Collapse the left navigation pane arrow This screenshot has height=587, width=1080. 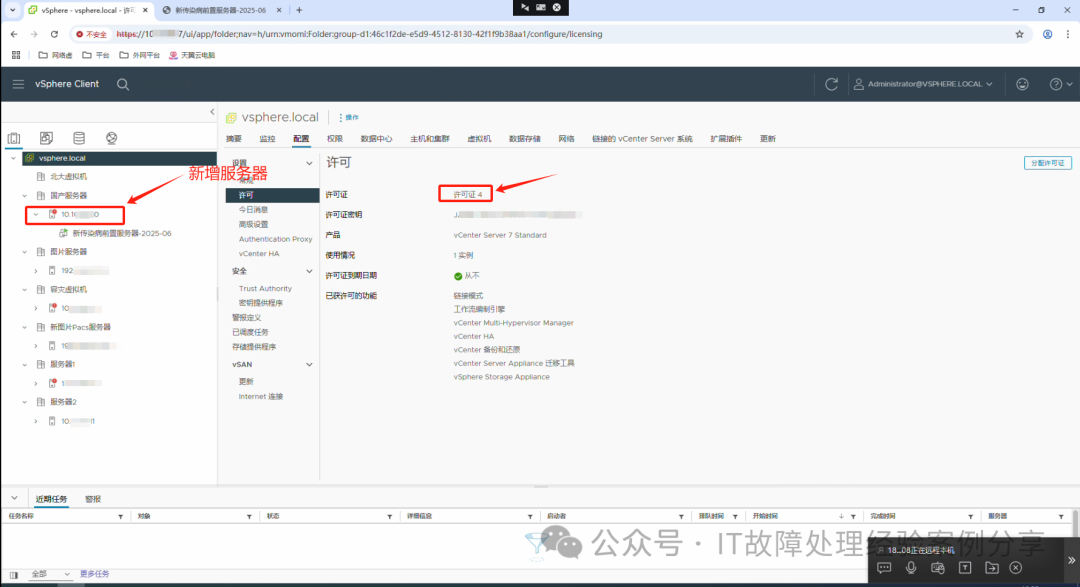pyautogui.click(x=212, y=112)
